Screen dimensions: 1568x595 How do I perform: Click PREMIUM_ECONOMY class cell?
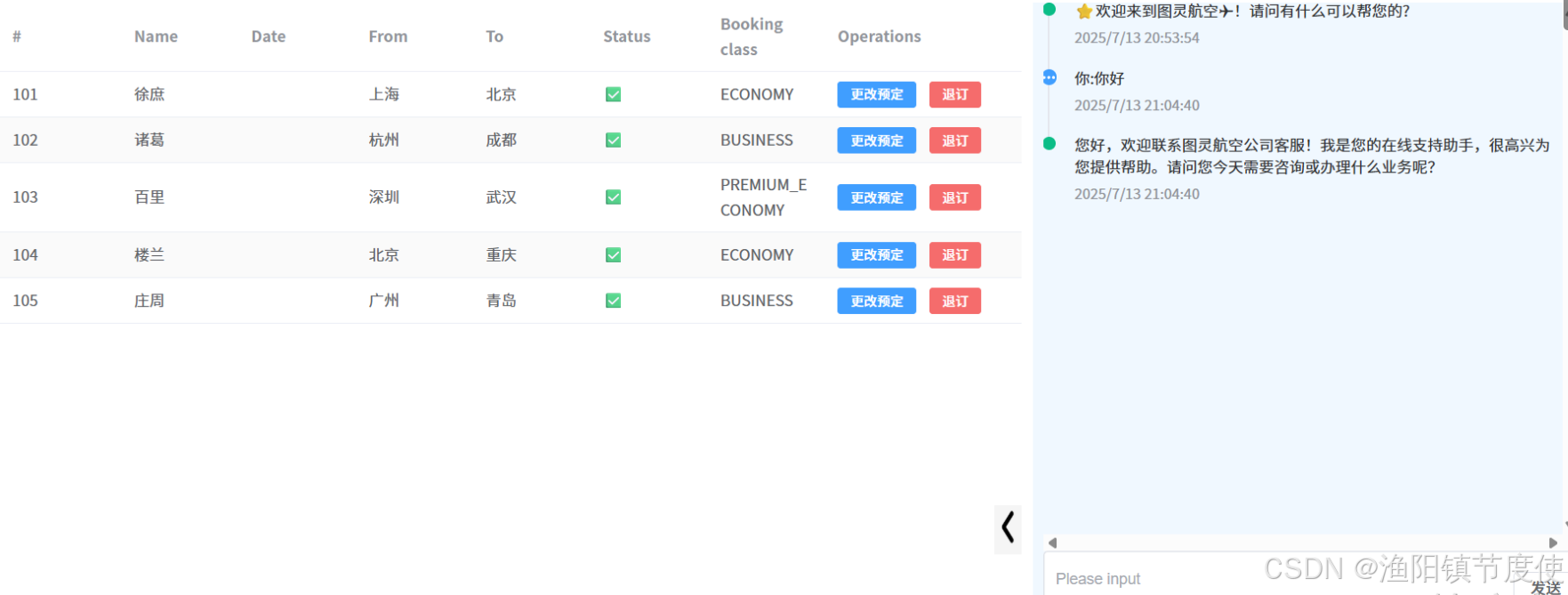764,197
